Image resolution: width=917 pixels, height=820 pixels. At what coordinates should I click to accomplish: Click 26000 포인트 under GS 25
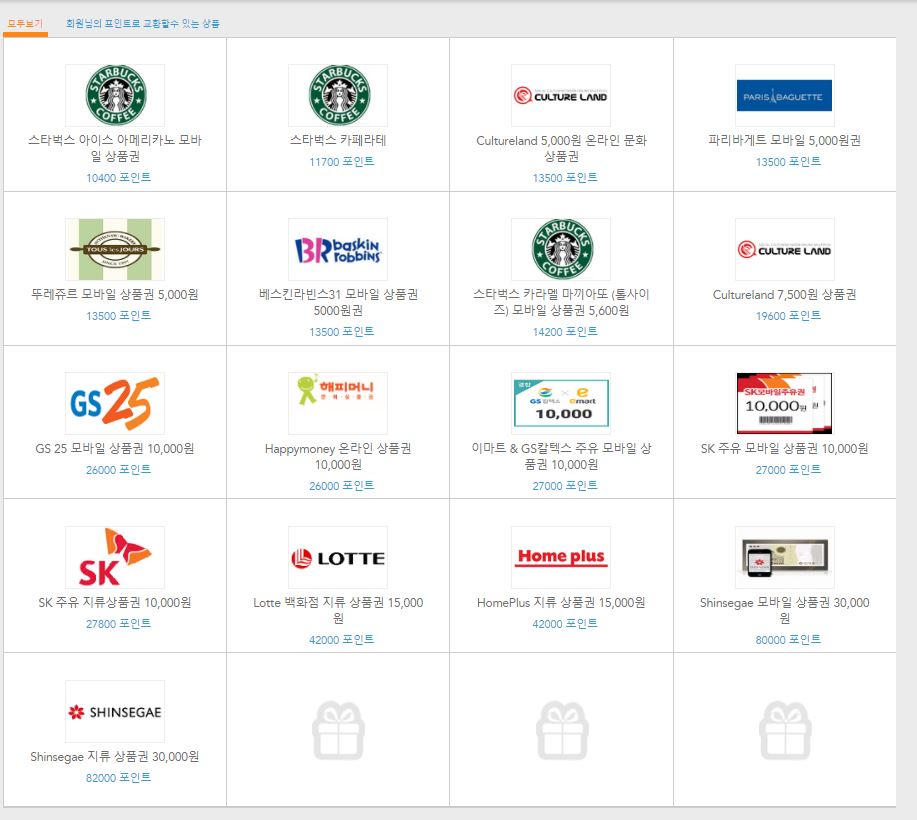pos(118,470)
